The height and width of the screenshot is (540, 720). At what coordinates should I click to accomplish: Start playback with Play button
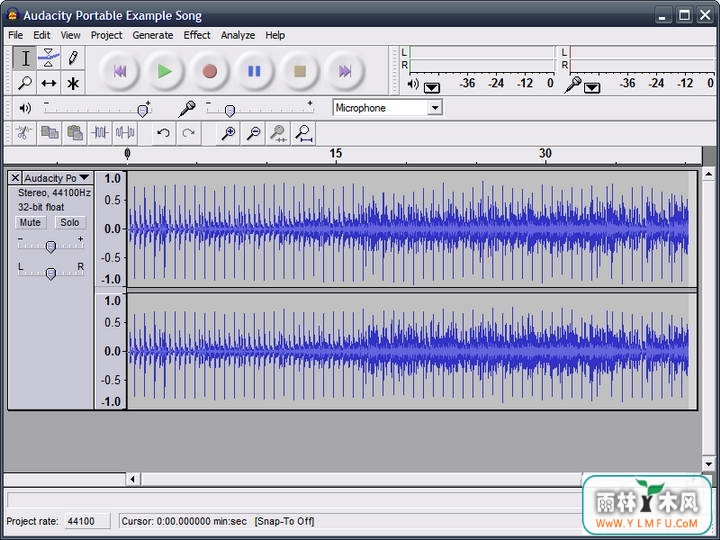click(164, 71)
